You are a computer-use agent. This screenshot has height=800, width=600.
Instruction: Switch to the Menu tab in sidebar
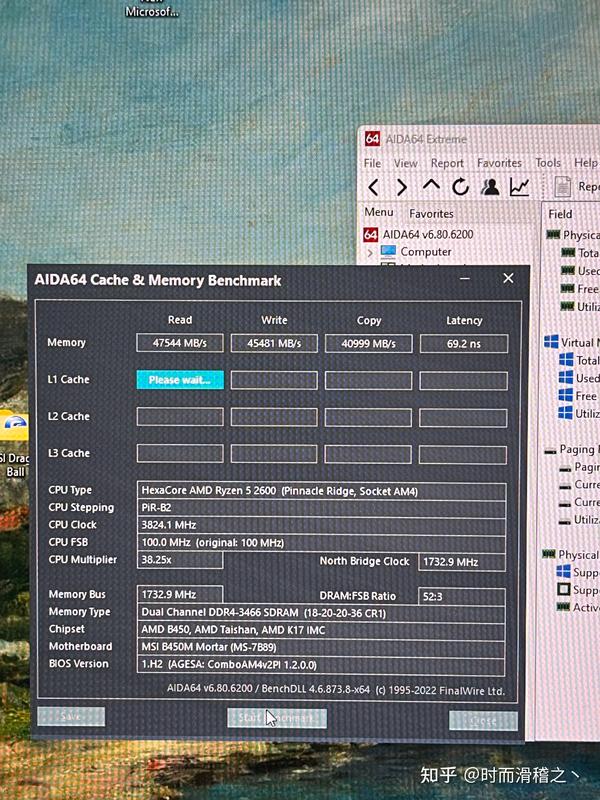click(379, 212)
